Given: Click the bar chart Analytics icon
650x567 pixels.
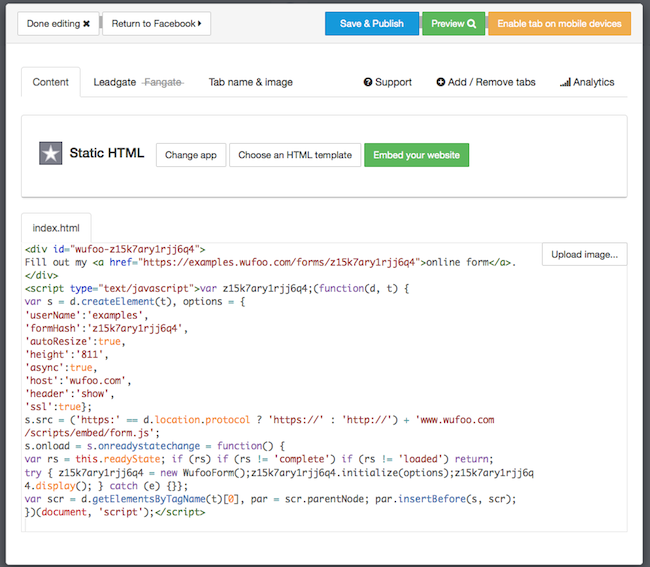Looking at the screenshot, I should click(x=565, y=82).
